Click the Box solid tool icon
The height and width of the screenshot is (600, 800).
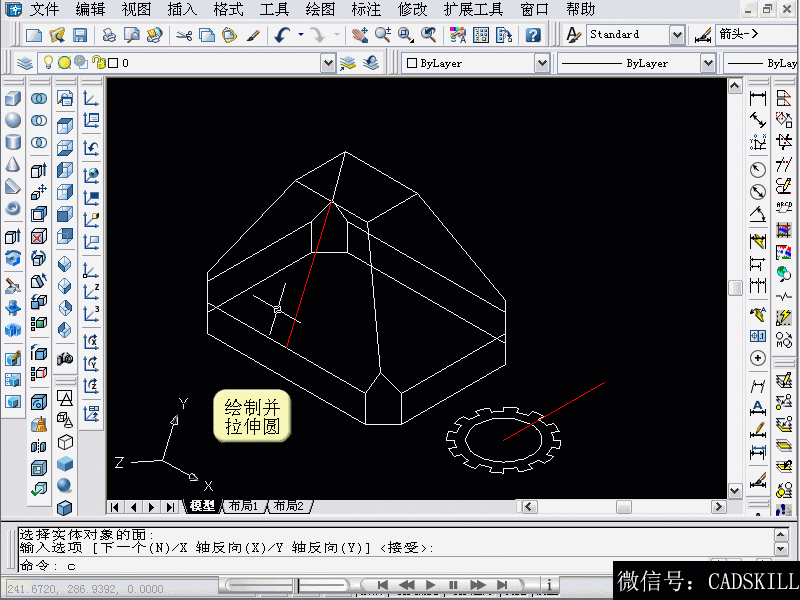click(x=13, y=99)
